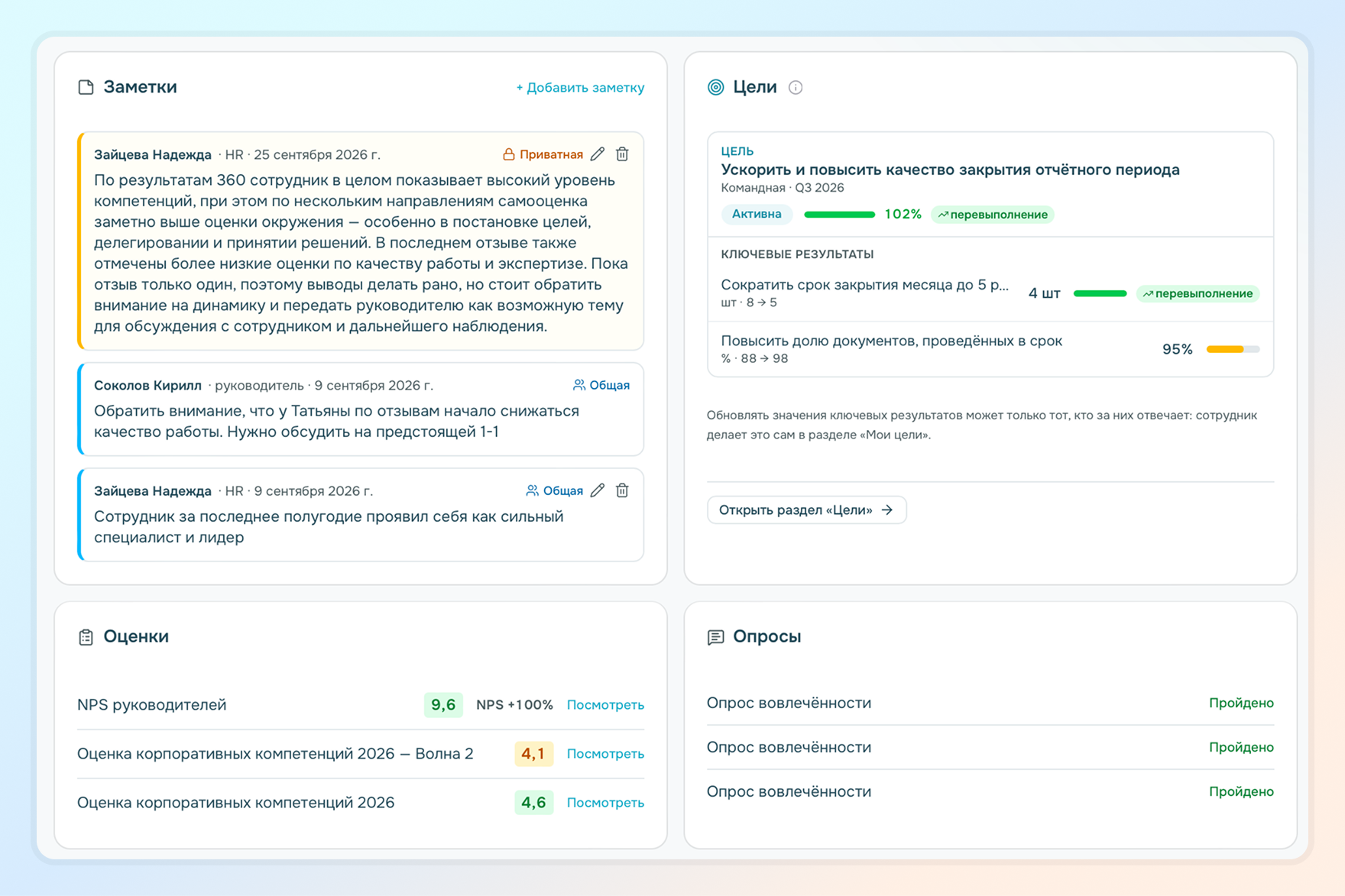Click the Приватная label text

pyautogui.click(x=551, y=154)
